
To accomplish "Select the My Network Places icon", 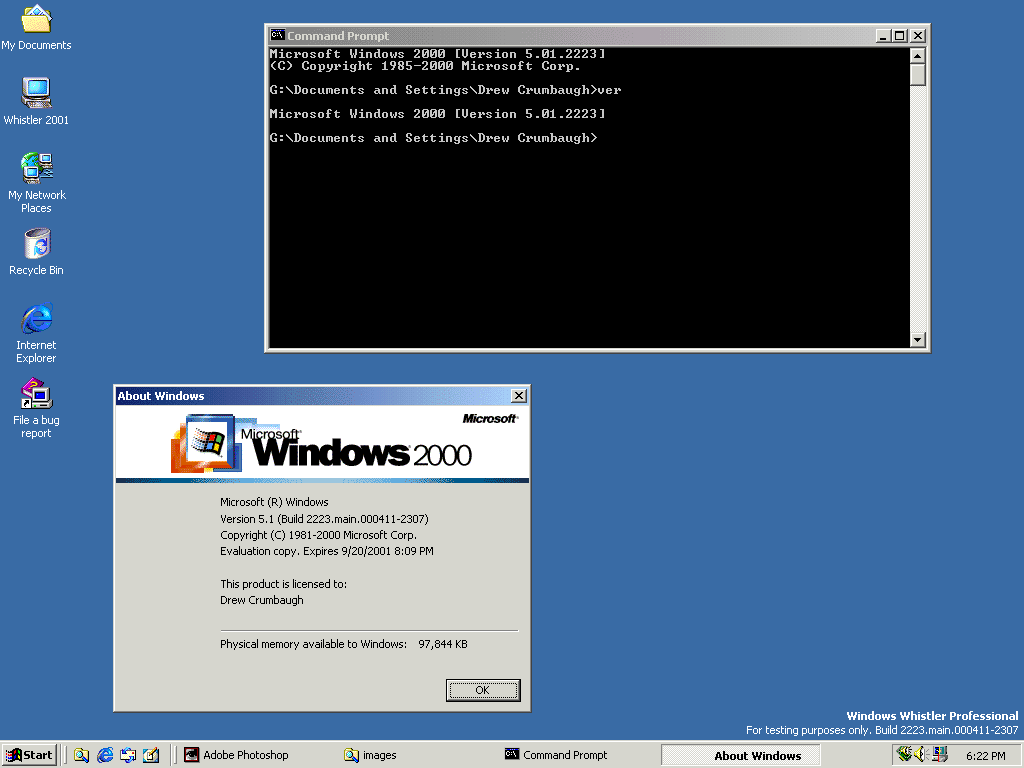I will pos(37,182).
